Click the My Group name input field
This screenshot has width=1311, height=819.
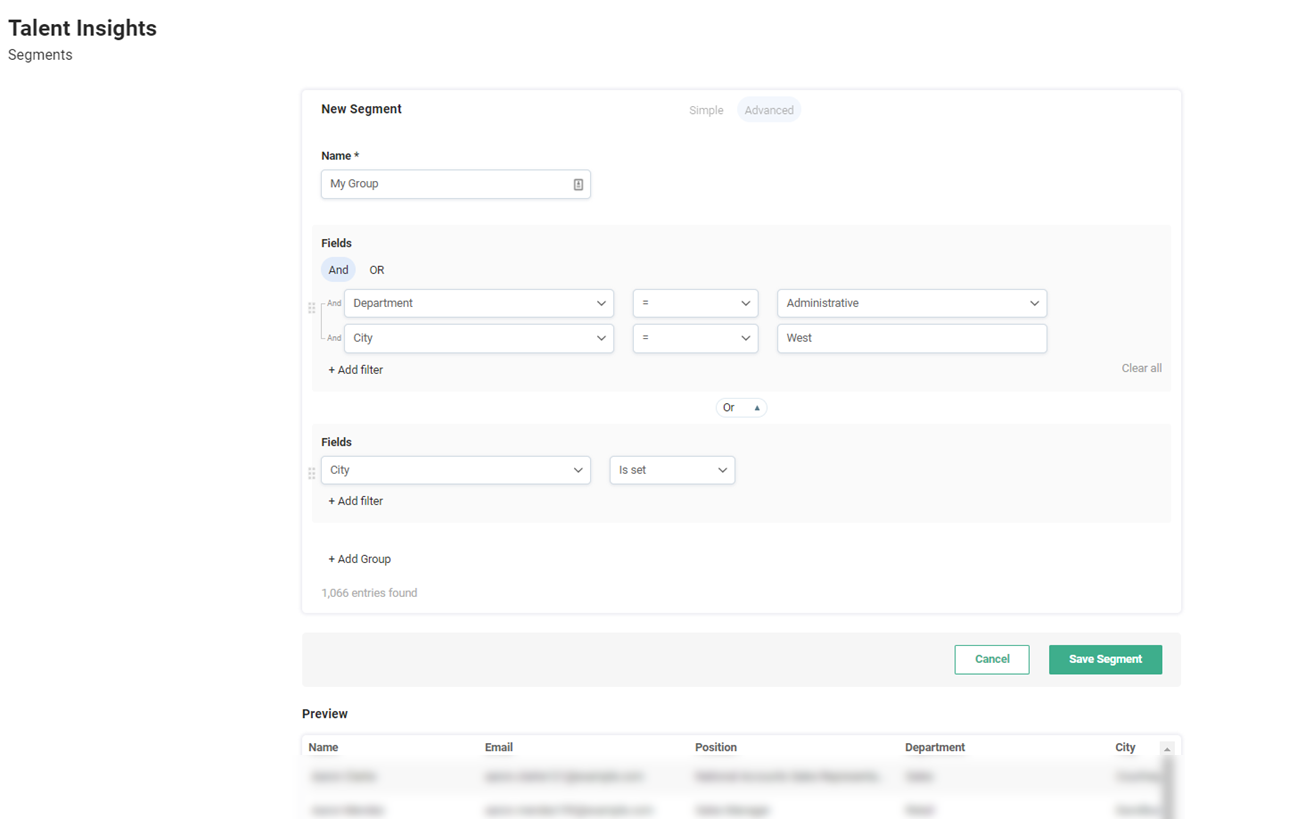coord(445,184)
